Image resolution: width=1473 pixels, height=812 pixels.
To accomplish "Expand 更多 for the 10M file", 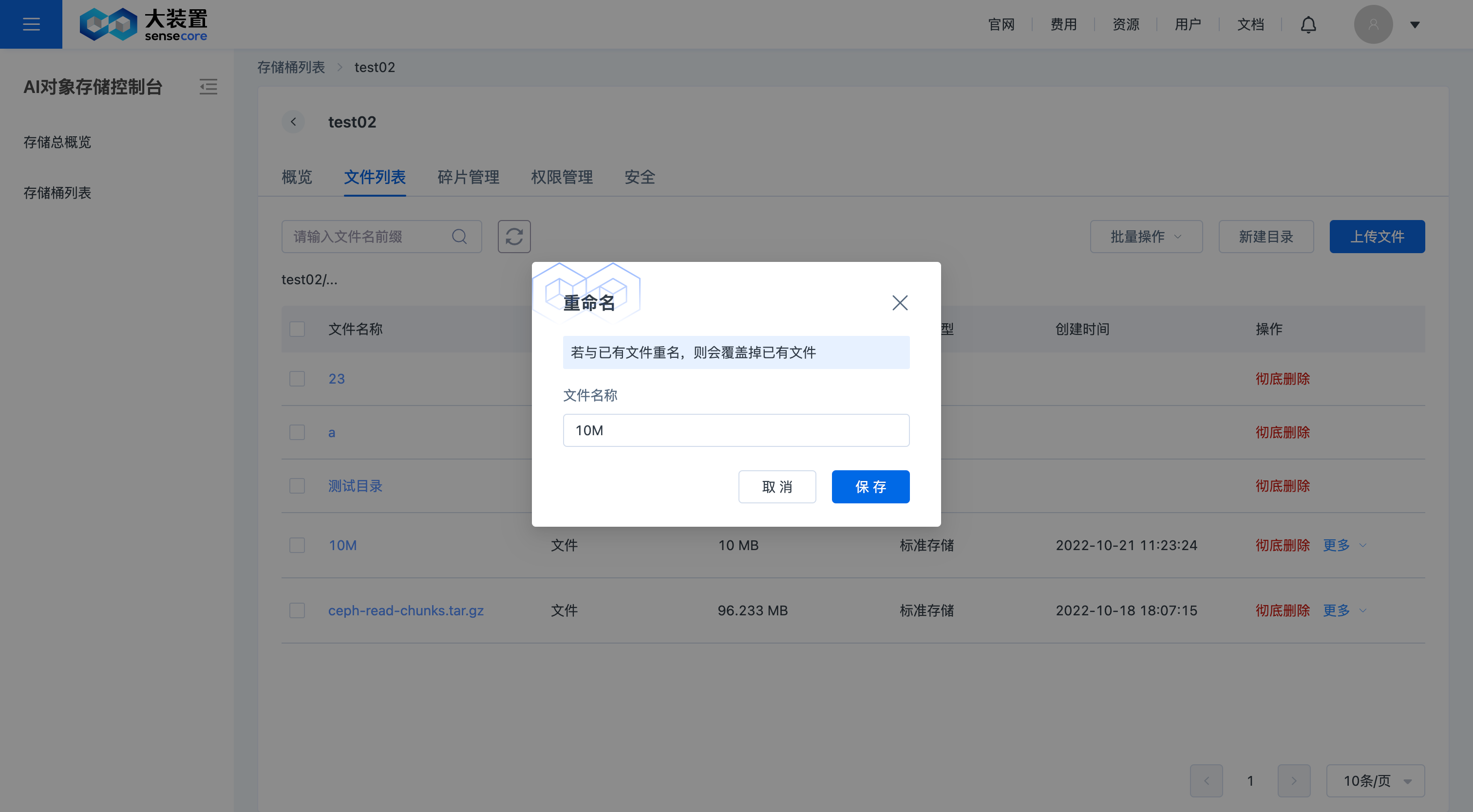I will [x=1344, y=545].
